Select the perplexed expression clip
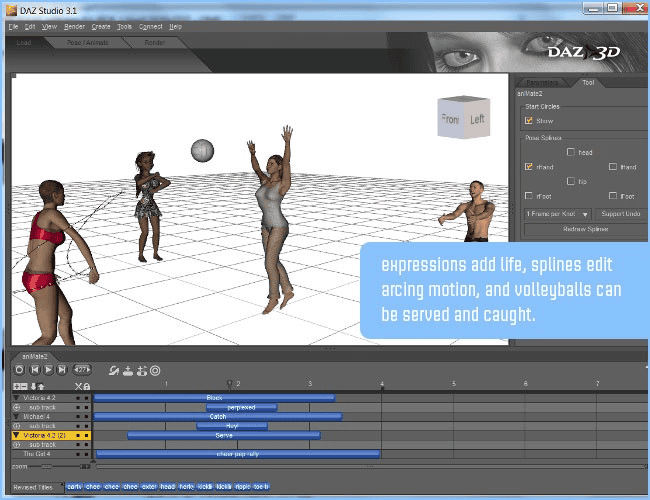650x500 pixels. coord(241,408)
